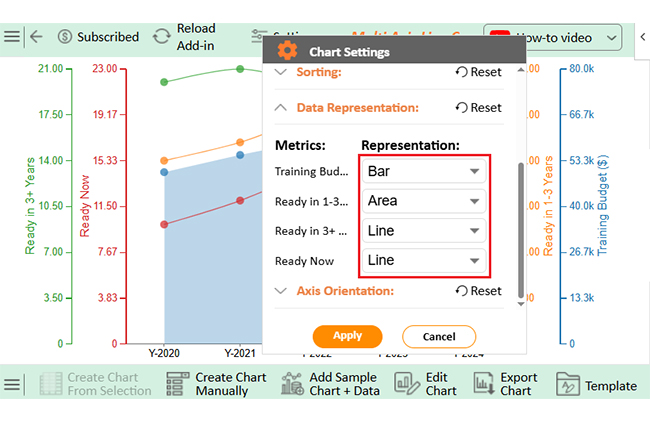
Task: Open the Training Budget representation dropdown
Action: coord(424,171)
